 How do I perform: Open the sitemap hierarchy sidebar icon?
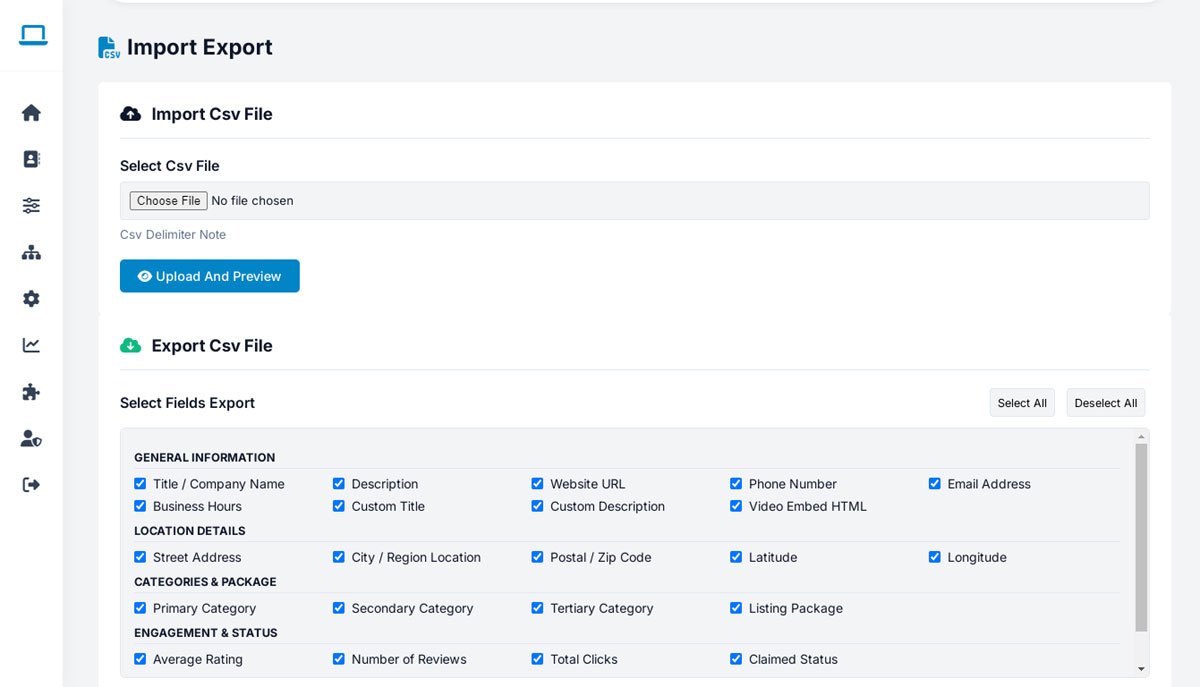coord(31,252)
